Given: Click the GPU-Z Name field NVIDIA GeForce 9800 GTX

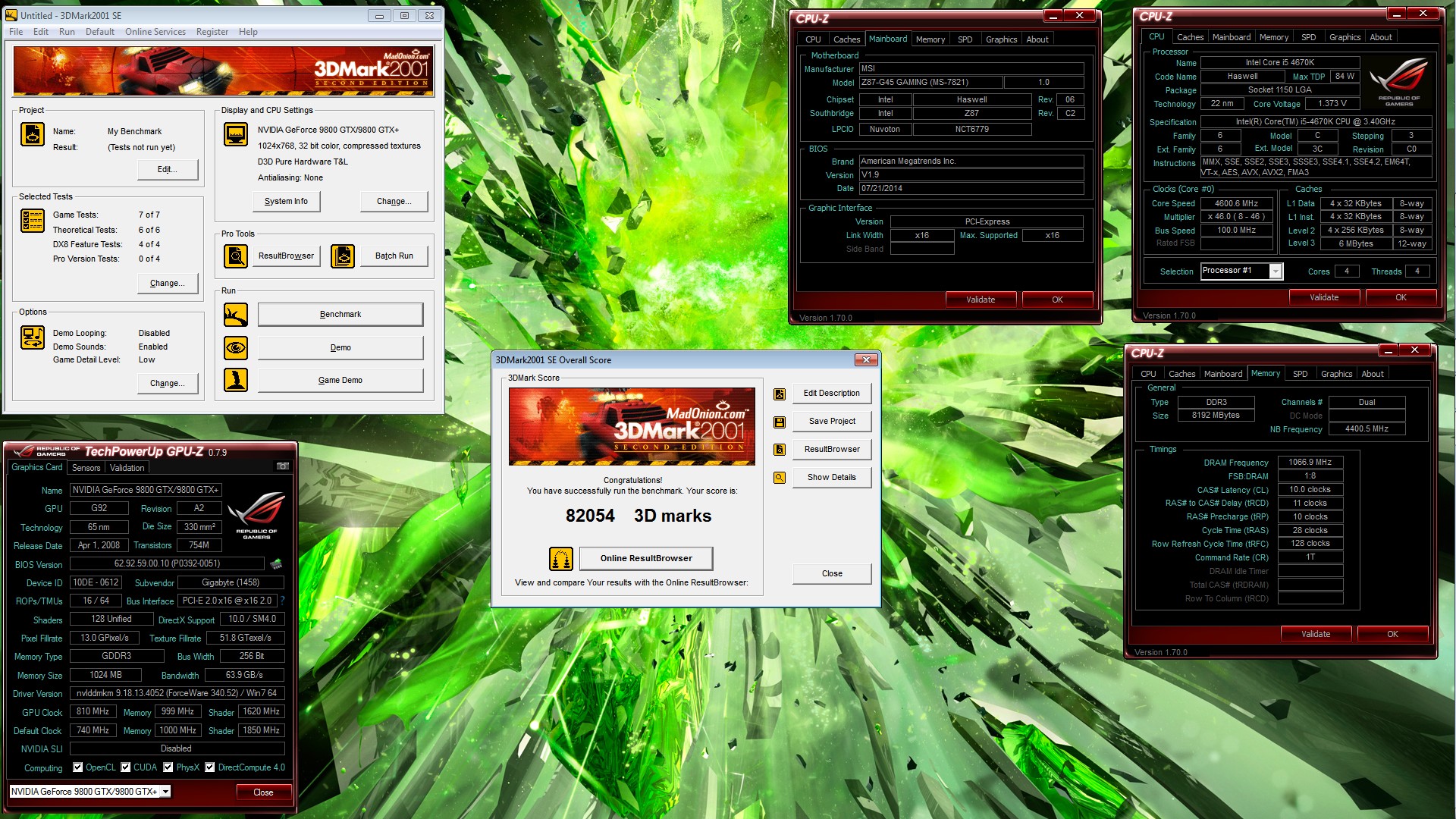Looking at the screenshot, I should [146, 490].
